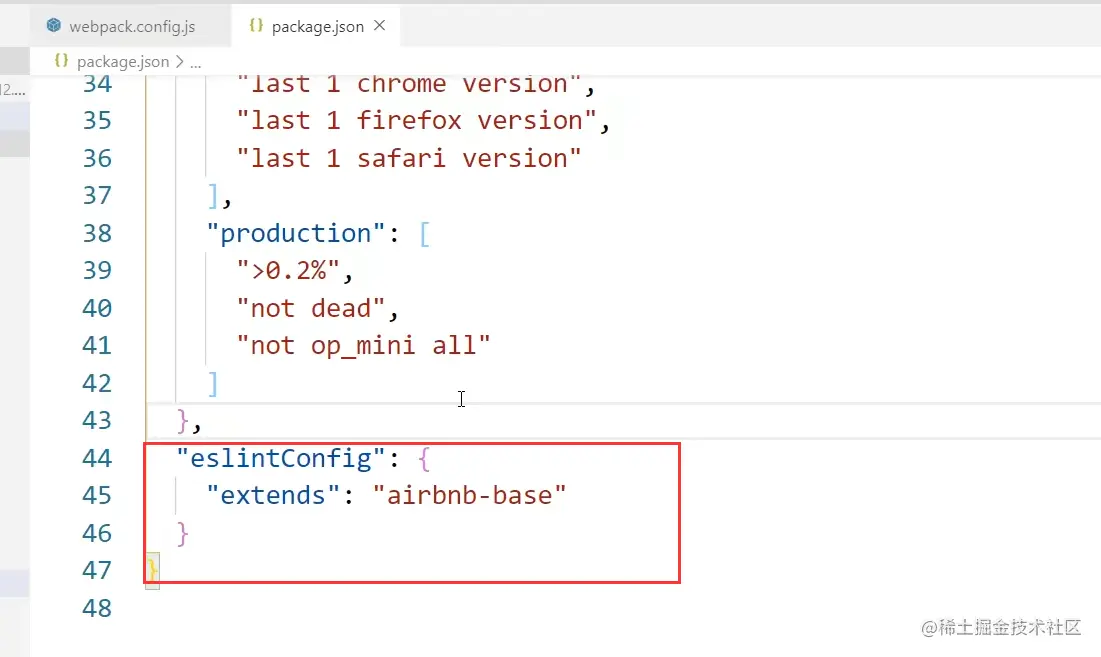Click the "last 1 firefox version" string
The height and width of the screenshot is (657, 1101).
click(423, 121)
